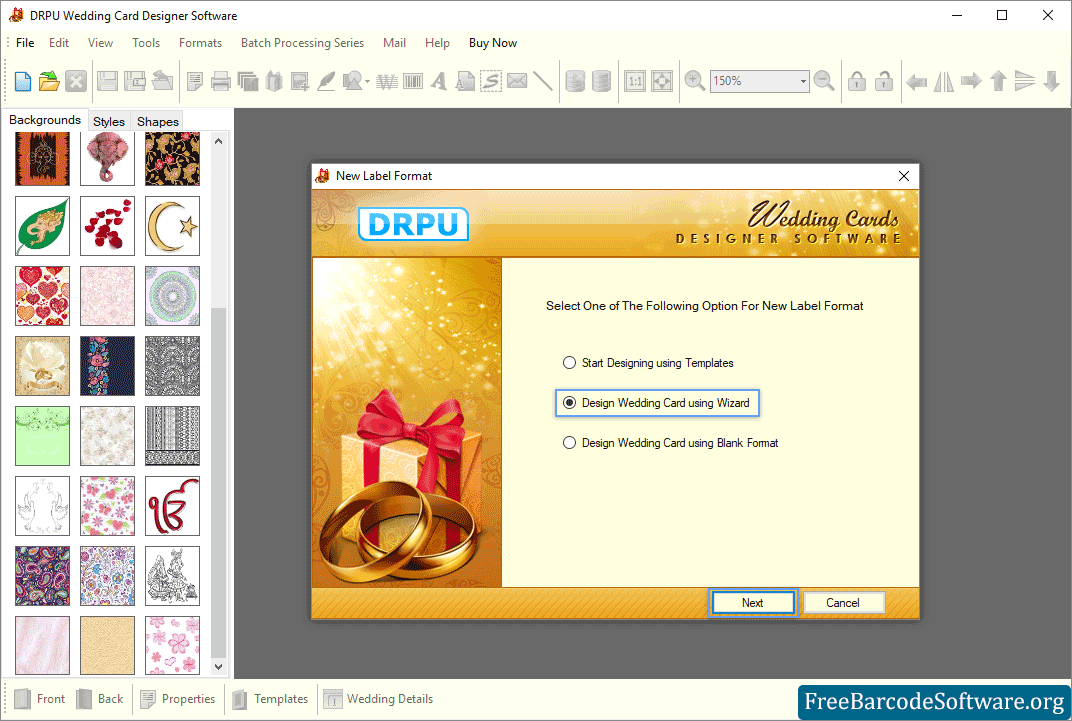Create a new file from the toolbar
1072x721 pixels.
[23, 81]
